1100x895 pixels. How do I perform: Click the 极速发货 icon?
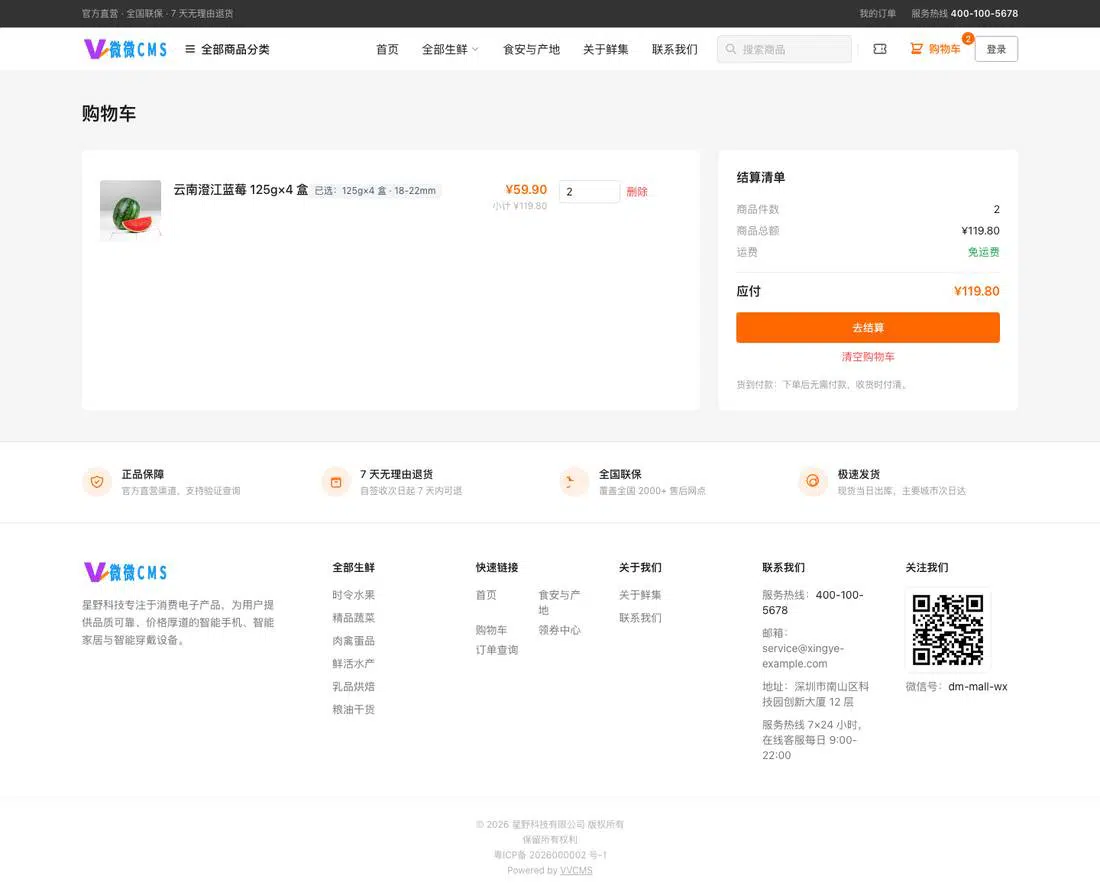tap(813, 482)
